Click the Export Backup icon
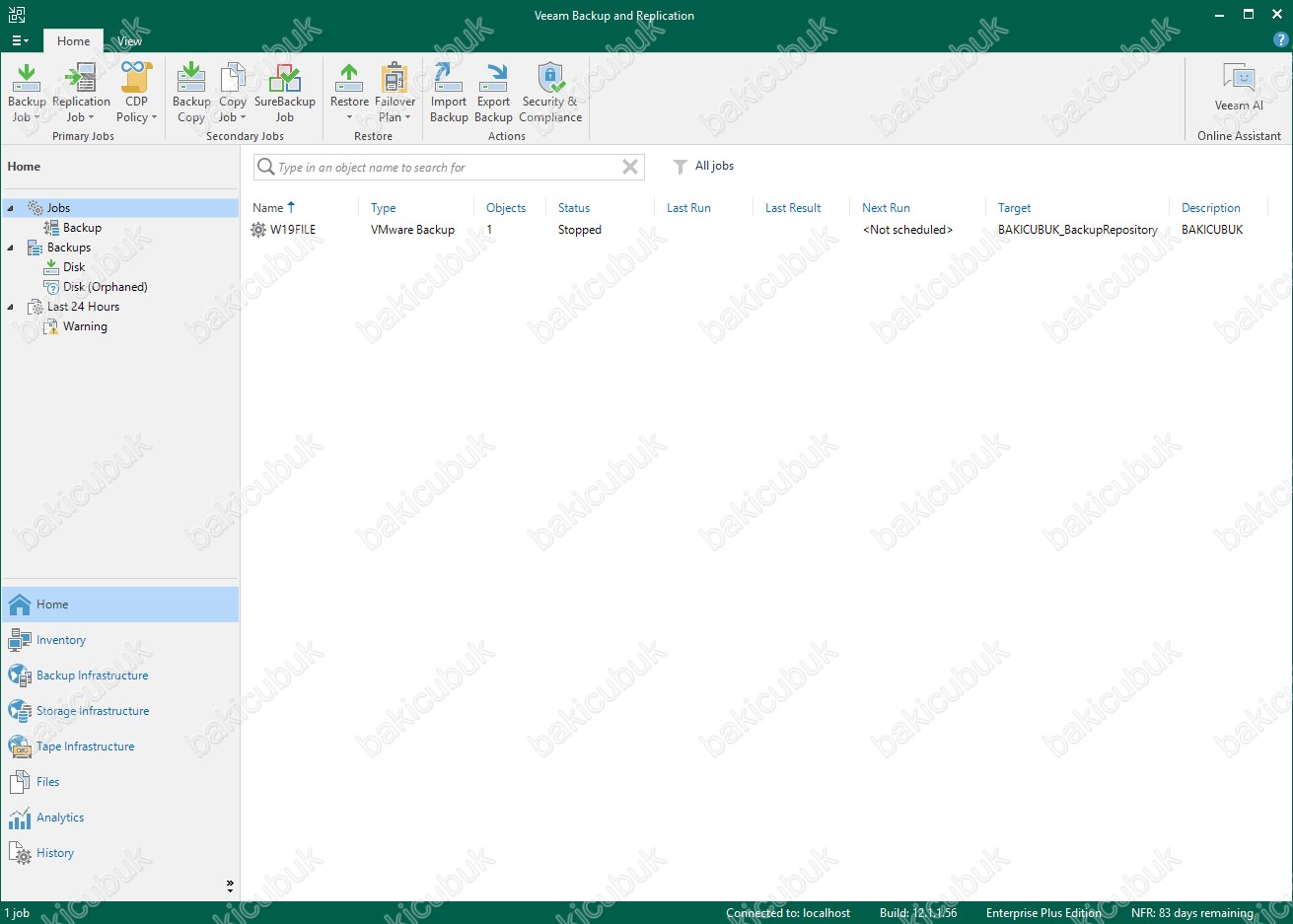Viewport: 1293px width, 924px height. (493, 93)
